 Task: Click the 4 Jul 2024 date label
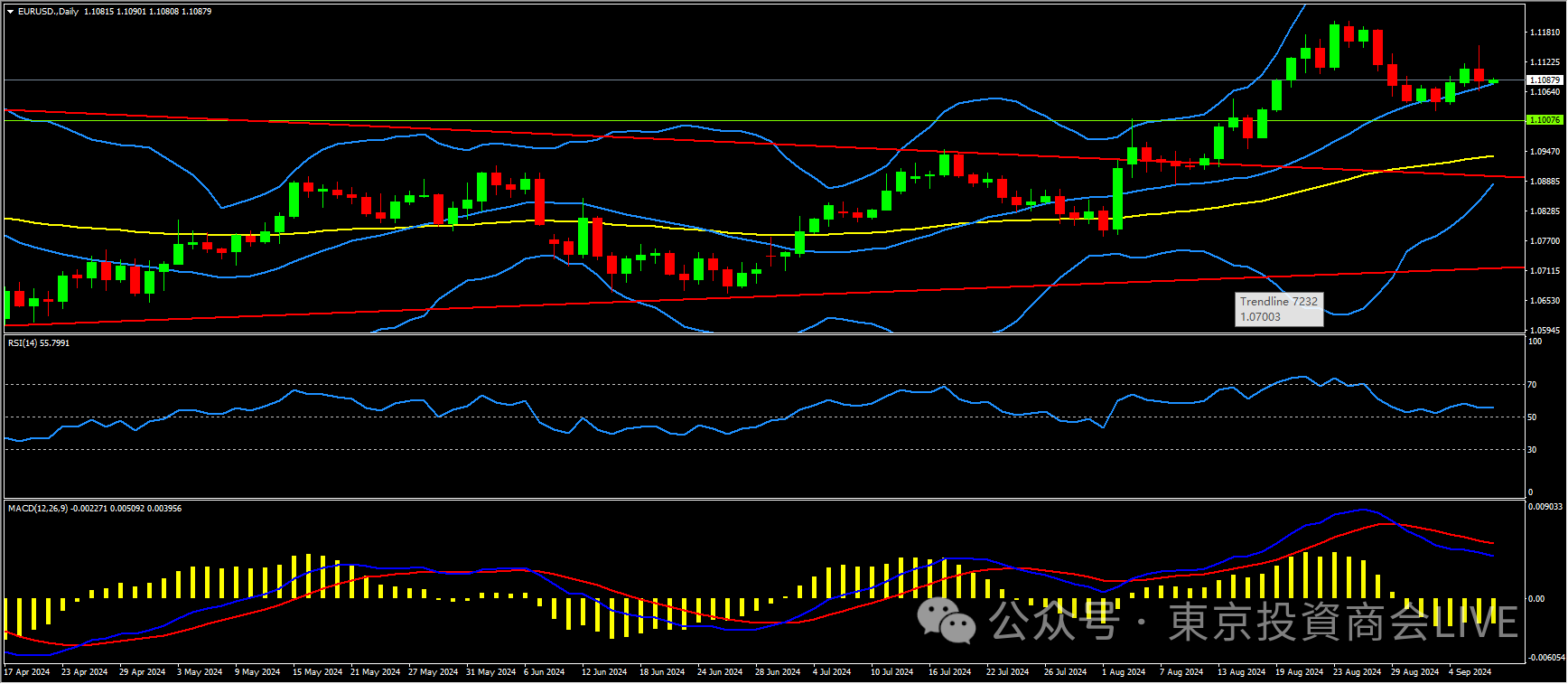pos(832,672)
